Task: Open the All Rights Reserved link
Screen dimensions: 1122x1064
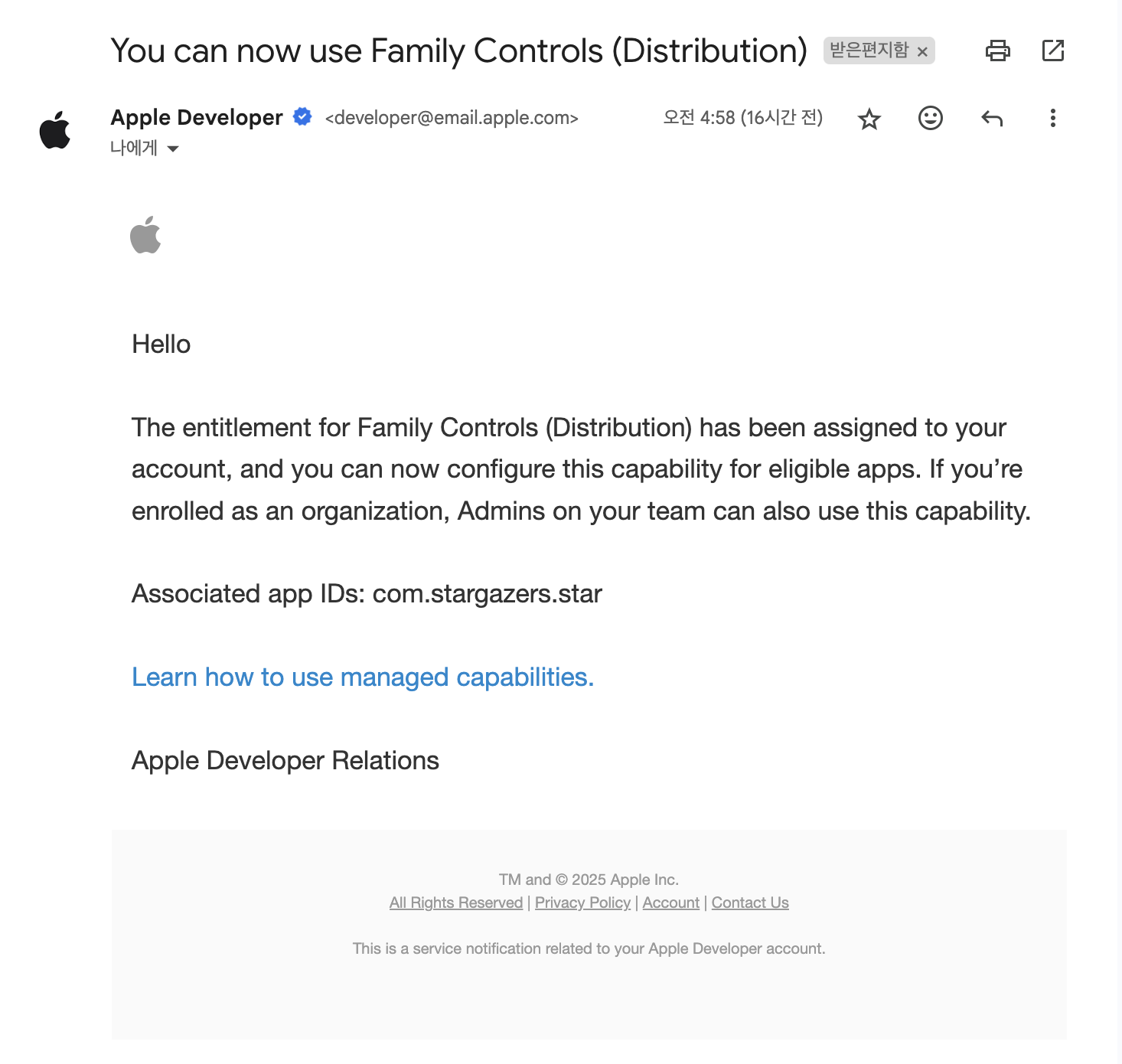Action: (x=456, y=902)
